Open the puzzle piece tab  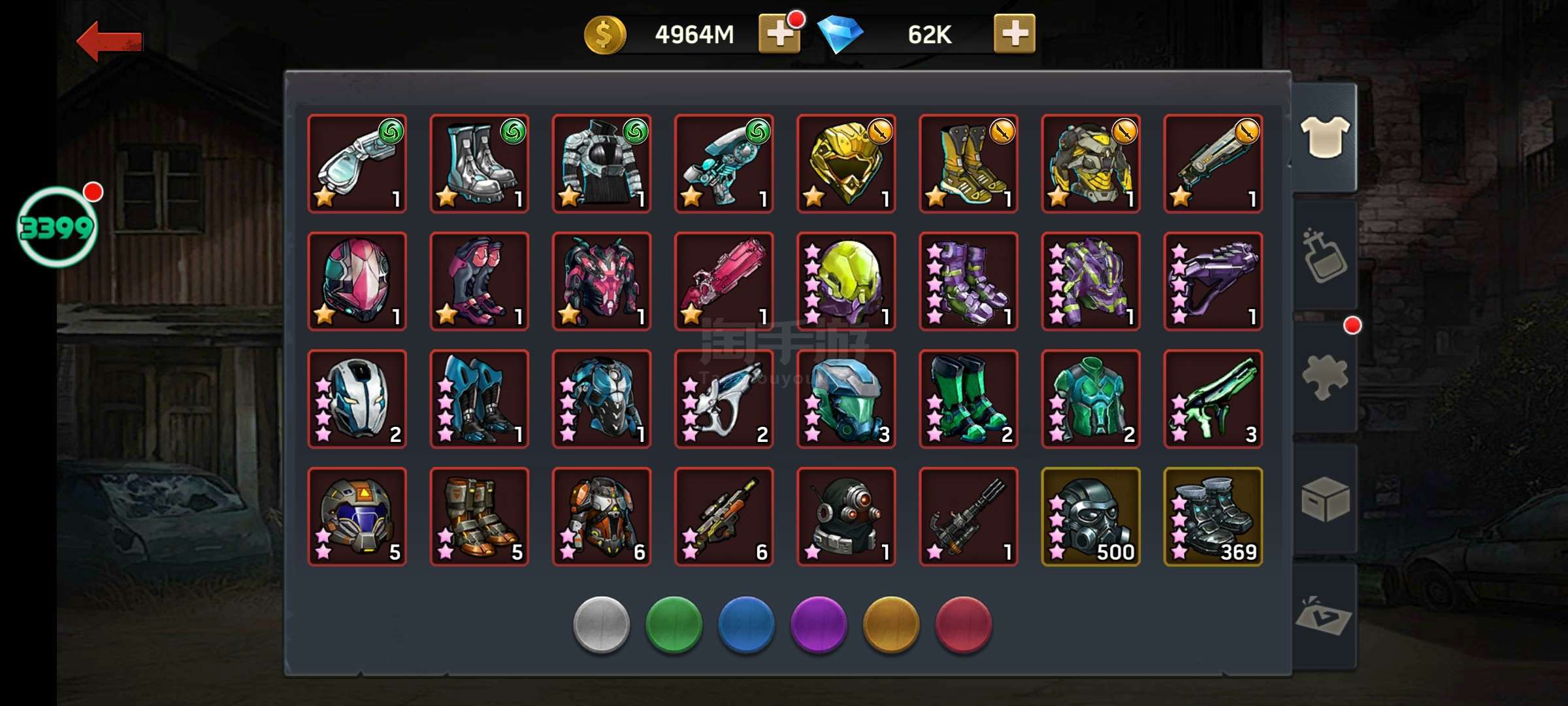coord(1324,378)
